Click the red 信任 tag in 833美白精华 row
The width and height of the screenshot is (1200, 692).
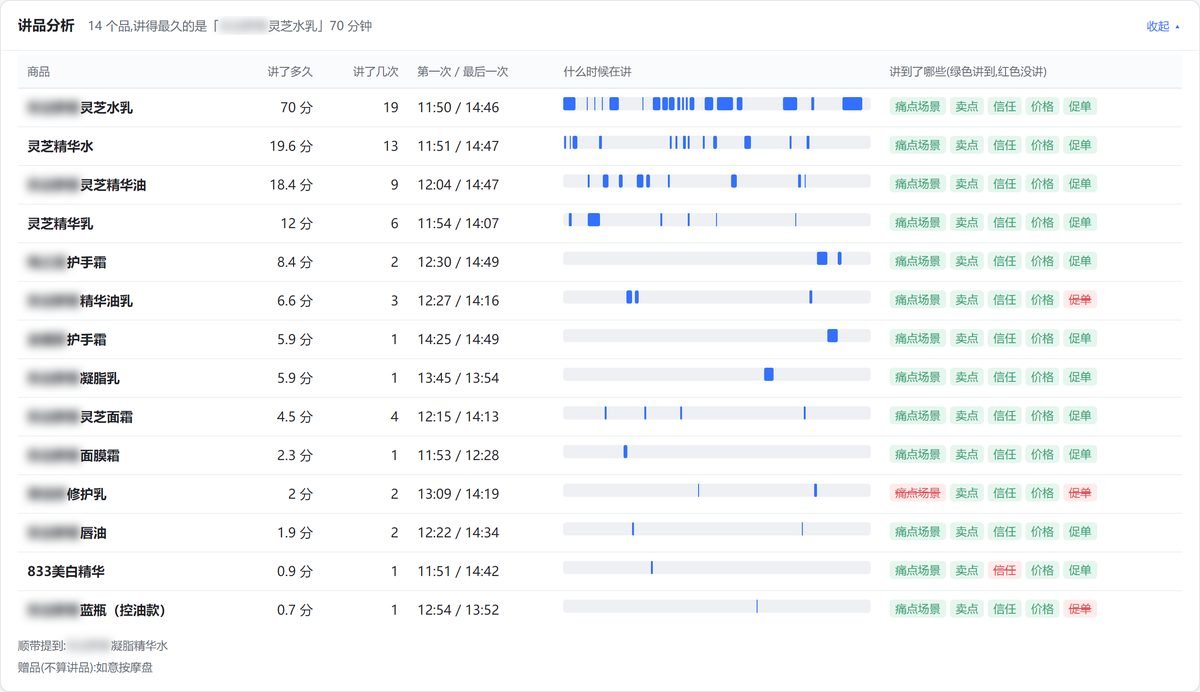[x=1004, y=570]
